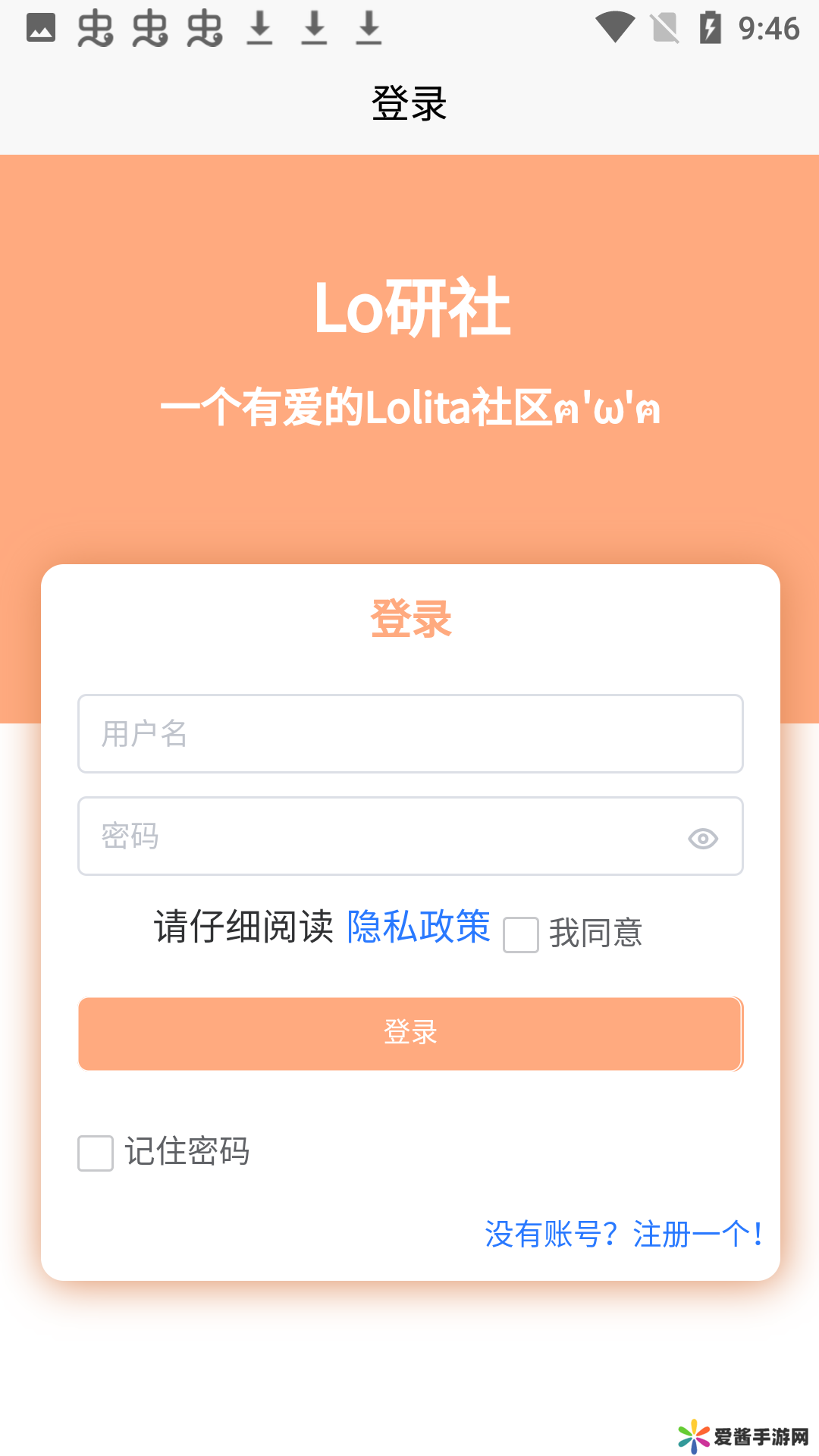819x1456 pixels.
Task: Check the 我同意 agreement checkbox
Action: pyautogui.click(x=521, y=934)
